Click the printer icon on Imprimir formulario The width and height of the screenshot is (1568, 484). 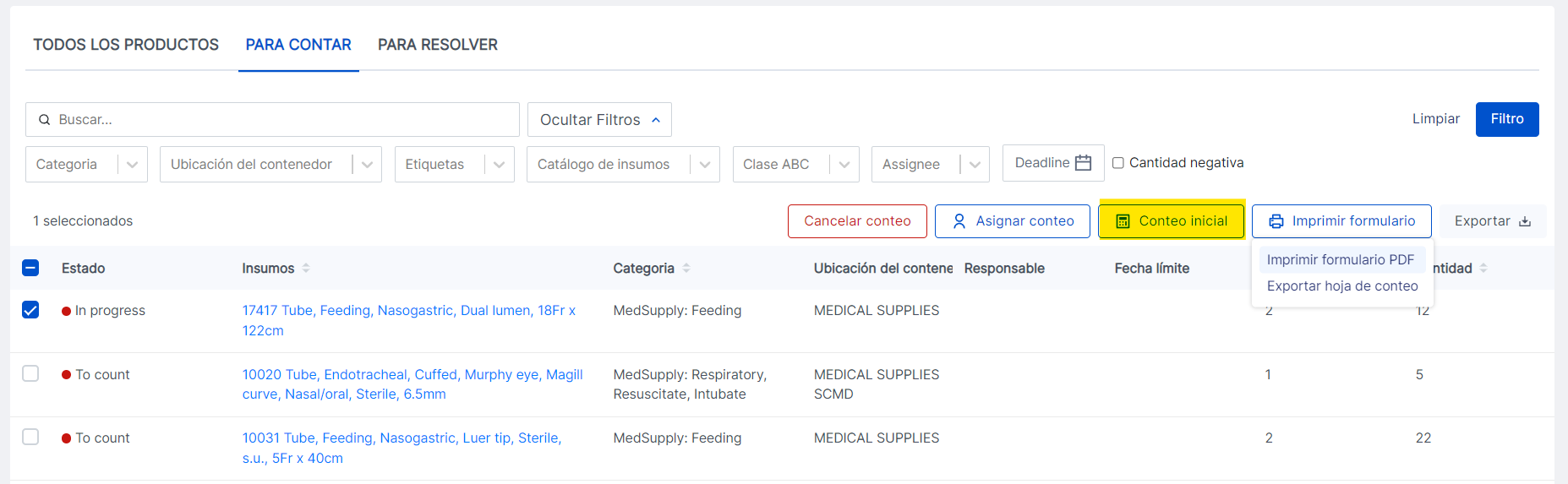coord(1276,221)
